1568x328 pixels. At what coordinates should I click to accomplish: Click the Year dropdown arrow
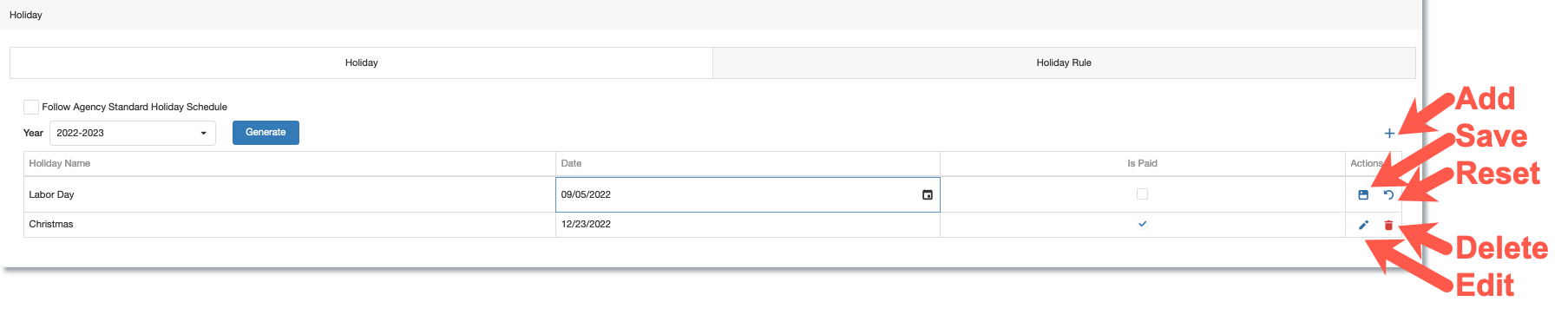(203, 133)
